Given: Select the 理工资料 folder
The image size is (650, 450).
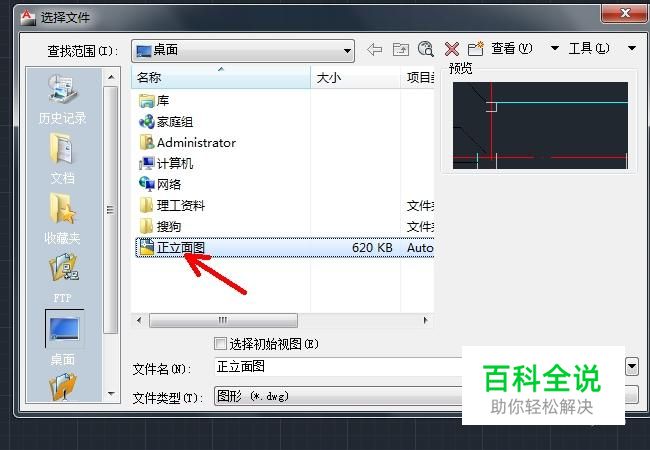Looking at the screenshot, I should (172, 206).
